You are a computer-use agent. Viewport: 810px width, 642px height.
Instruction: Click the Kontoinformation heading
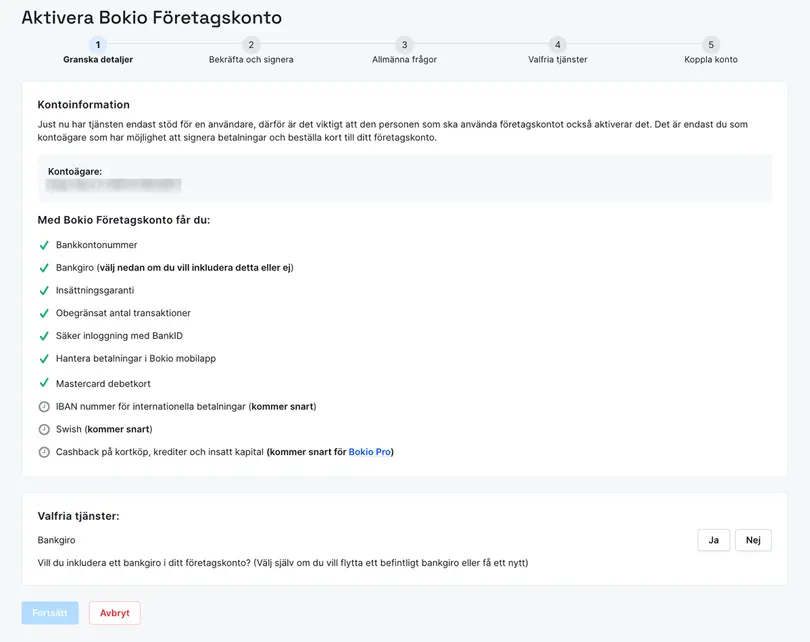pos(84,105)
